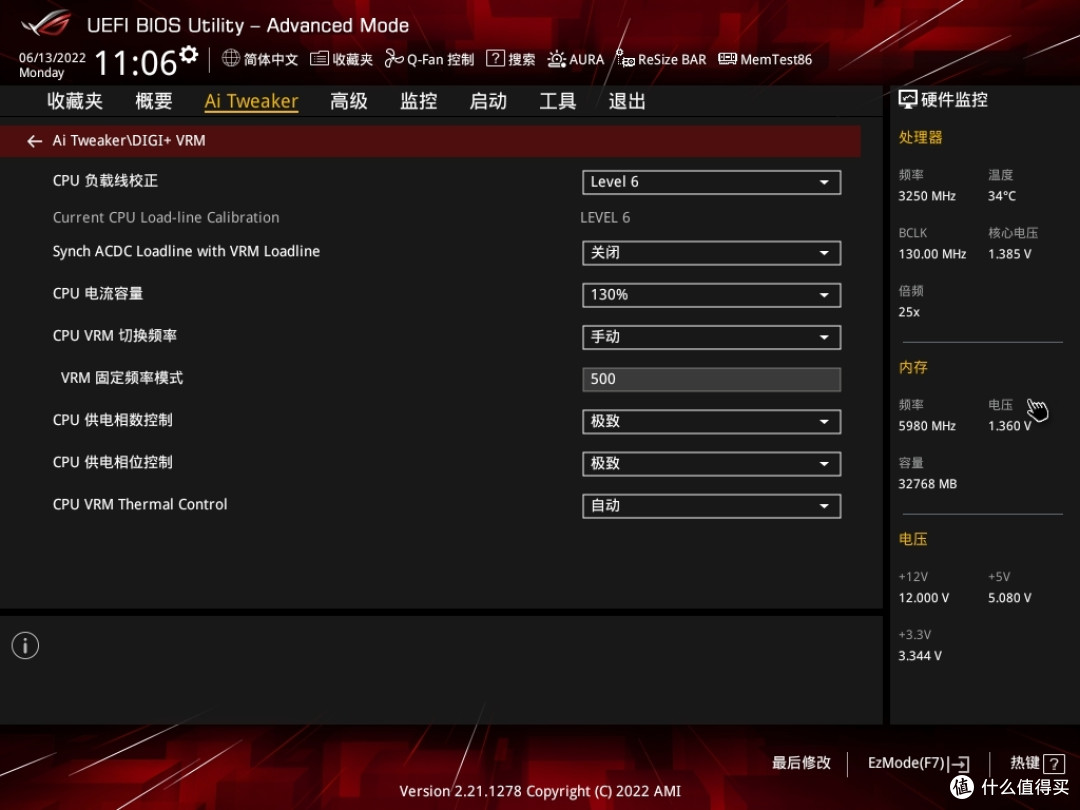Open the 退出 tab
This screenshot has height=810, width=1080.
pos(627,101)
